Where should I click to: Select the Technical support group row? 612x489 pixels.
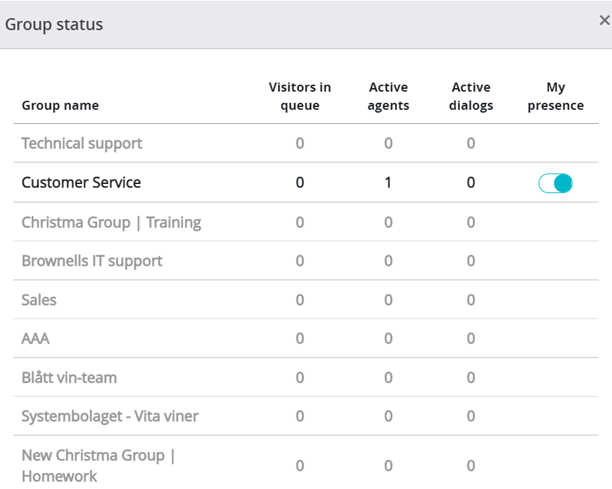(x=82, y=144)
